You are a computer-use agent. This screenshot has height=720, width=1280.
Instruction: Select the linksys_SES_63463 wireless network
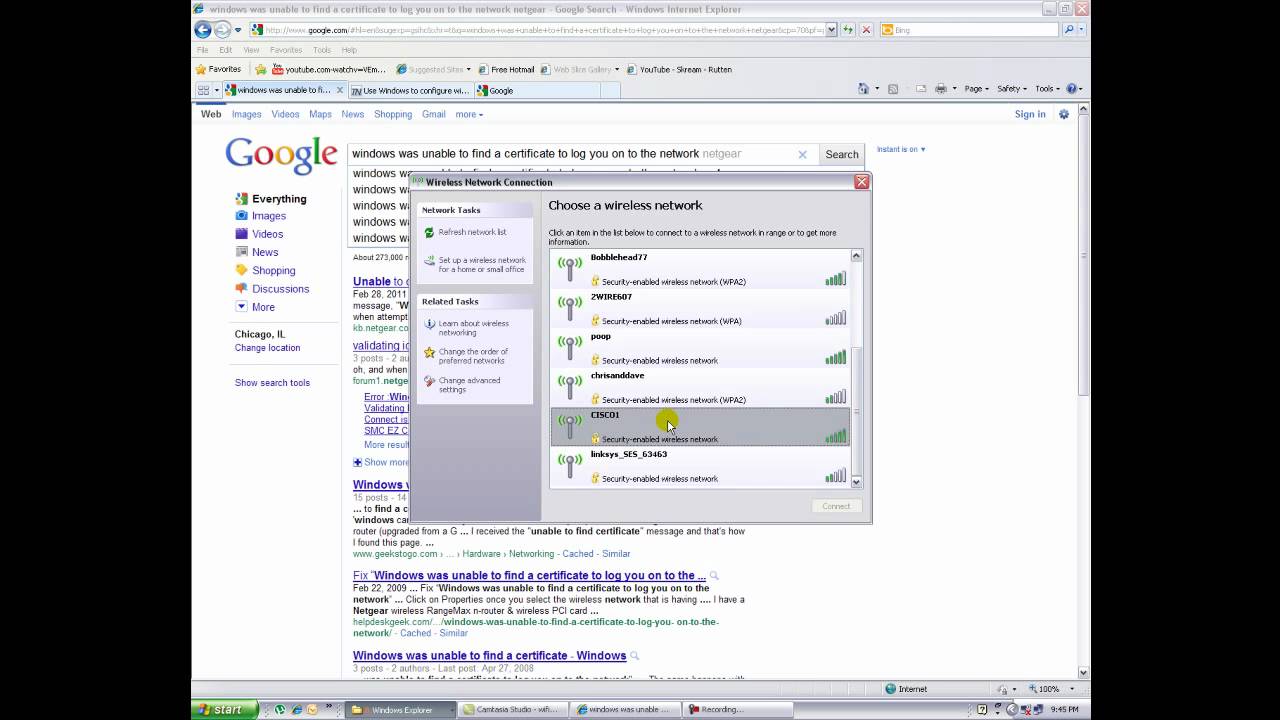click(700, 466)
